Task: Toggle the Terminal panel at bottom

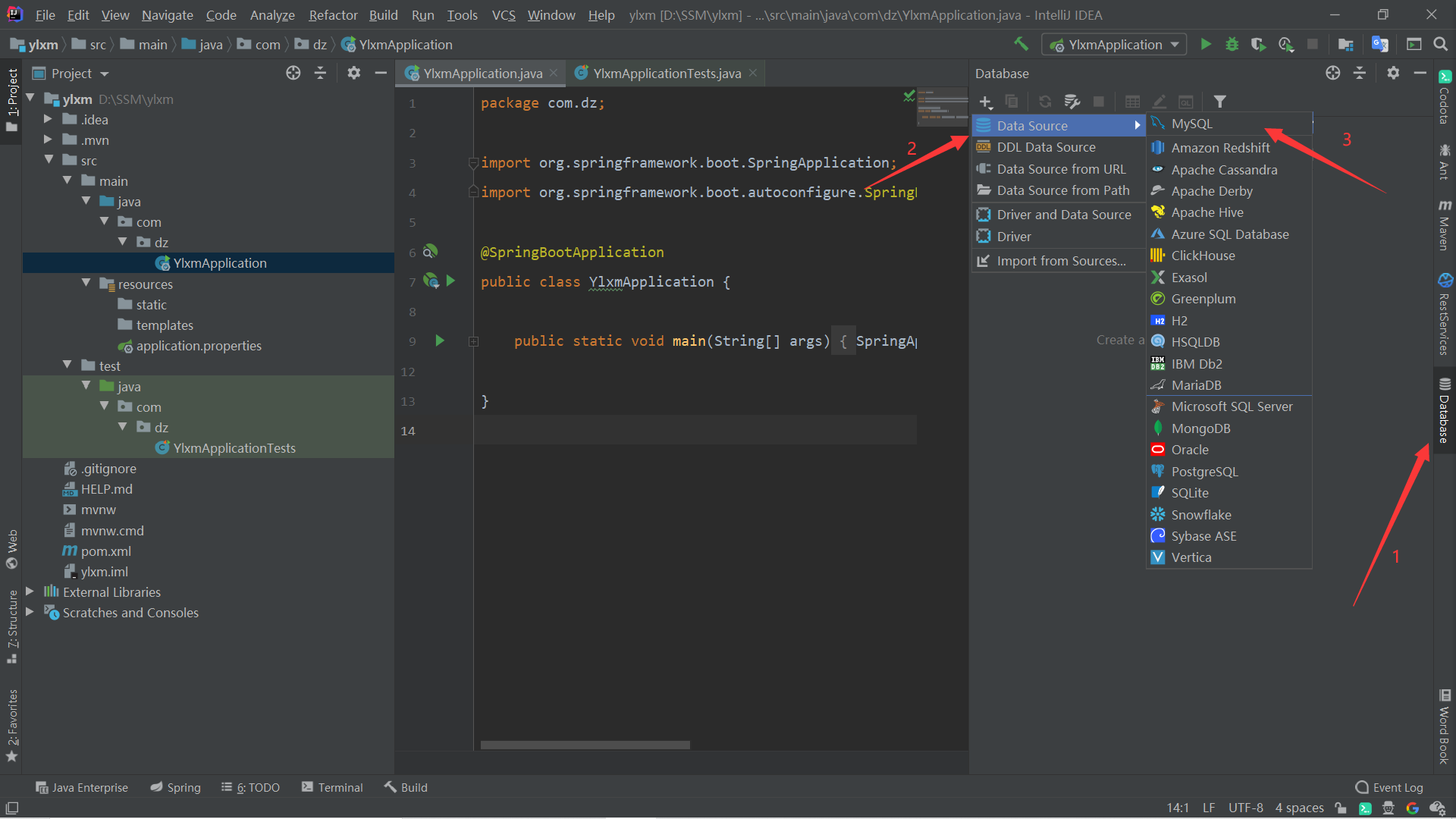Action: [339, 787]
